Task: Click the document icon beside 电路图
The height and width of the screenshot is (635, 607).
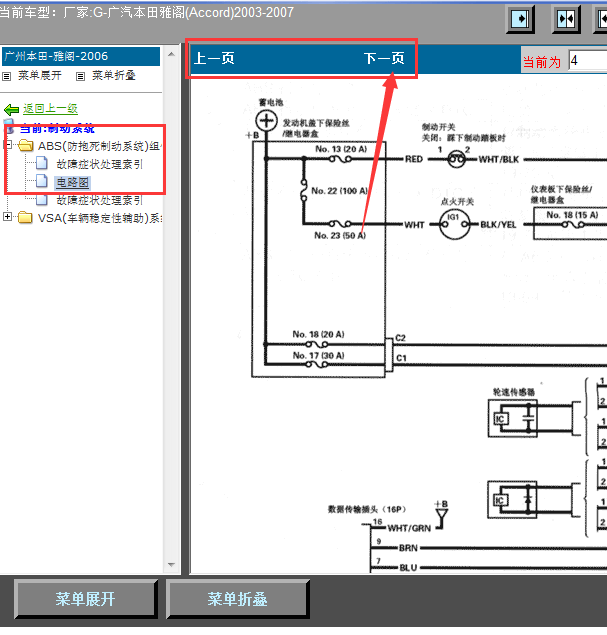Action: click(42, 181)
